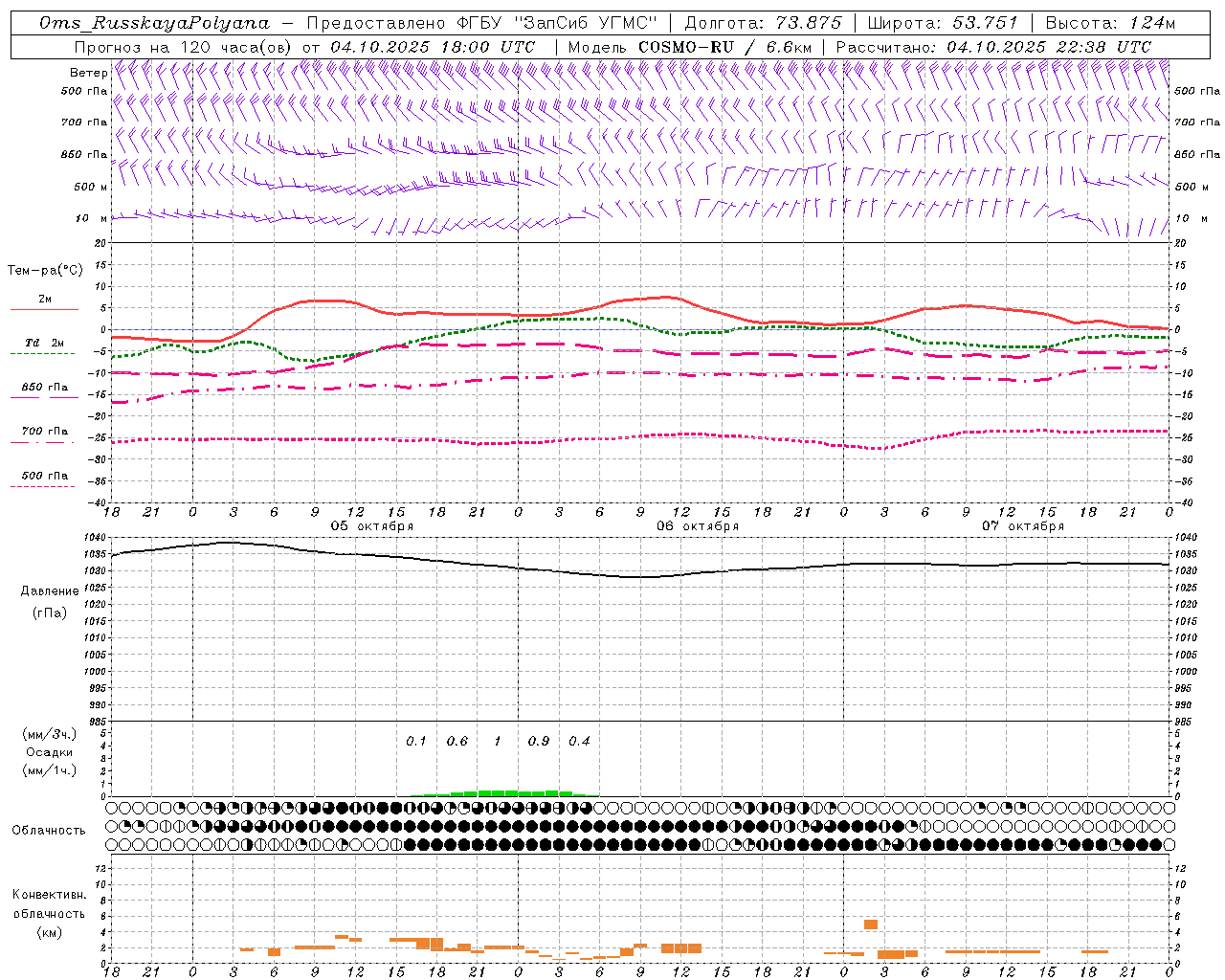Click the 10 м wind level label on left
The image size is (1225, 980).
(x=92, y=218)
